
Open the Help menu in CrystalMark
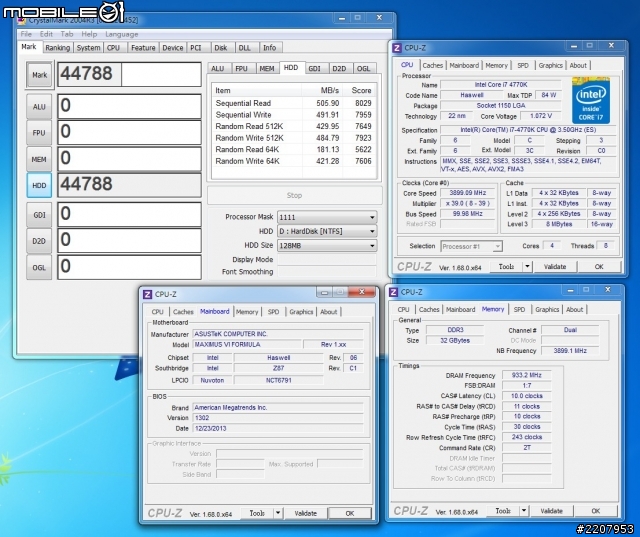point(89,34)
